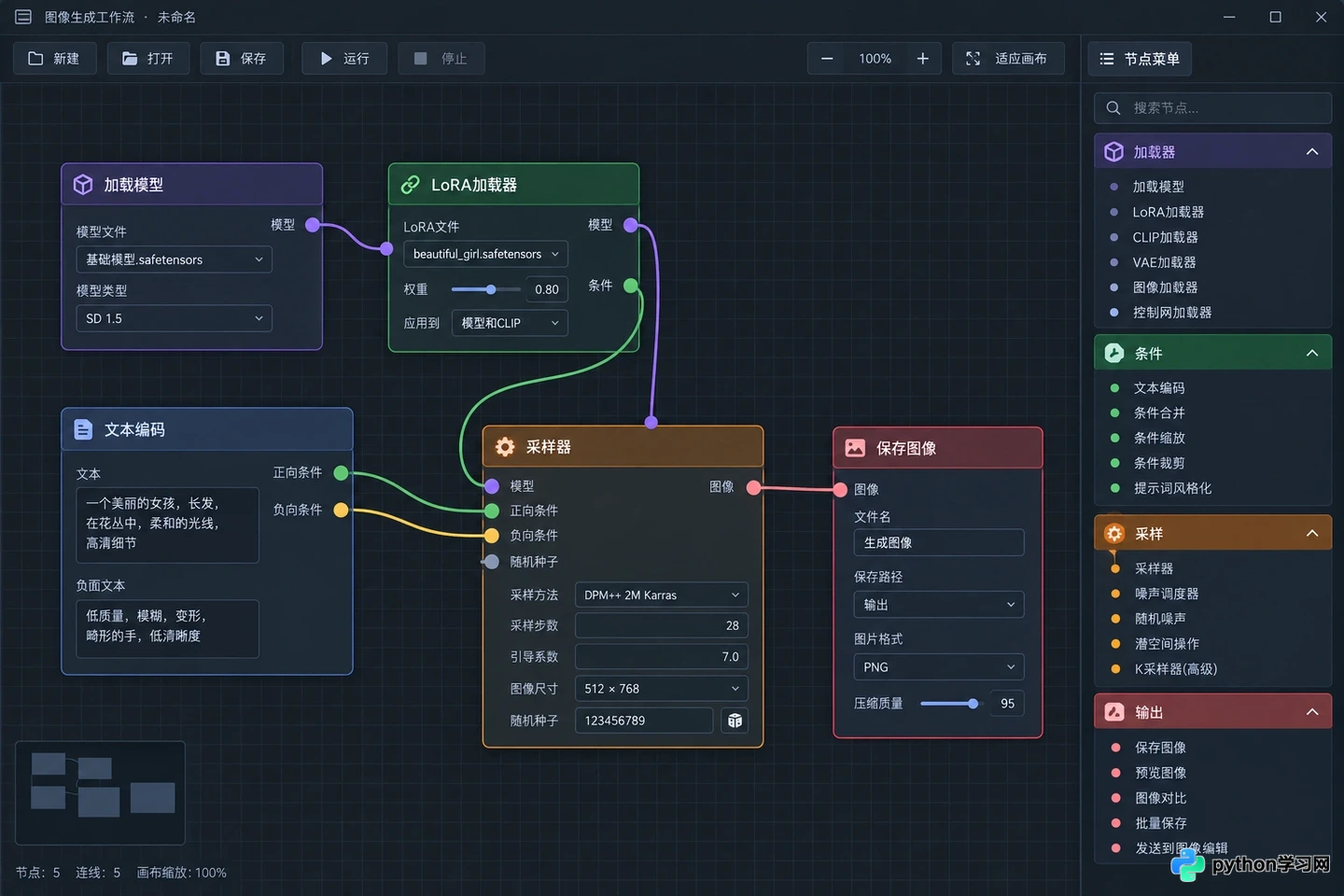Click the 保存图像 node picture icon

click(855, 448)
